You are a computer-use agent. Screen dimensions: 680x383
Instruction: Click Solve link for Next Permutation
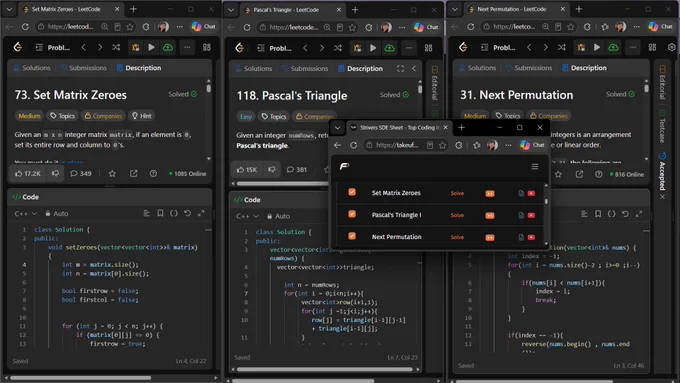457,237
